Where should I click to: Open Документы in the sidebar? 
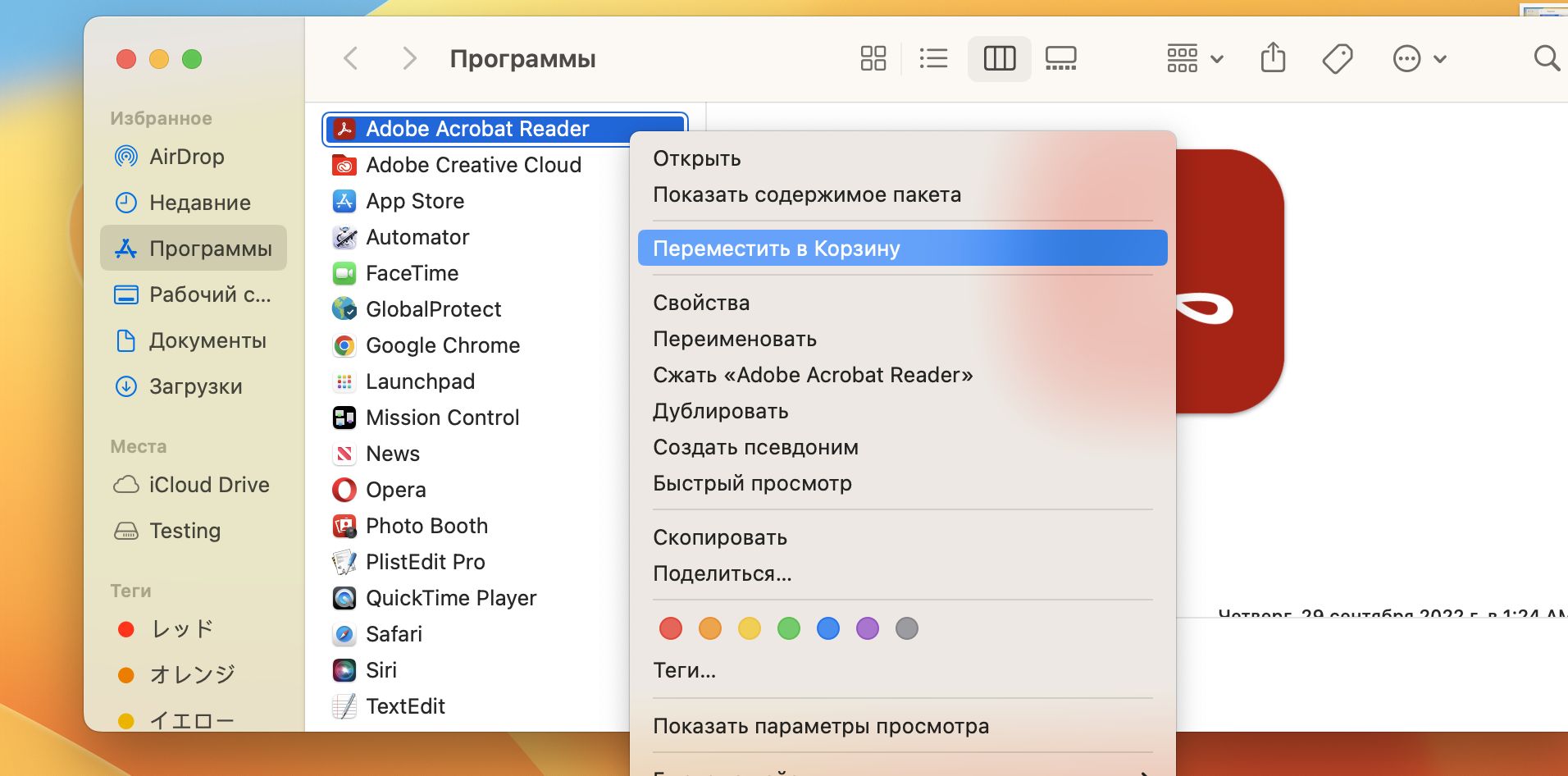coord(194,340)
